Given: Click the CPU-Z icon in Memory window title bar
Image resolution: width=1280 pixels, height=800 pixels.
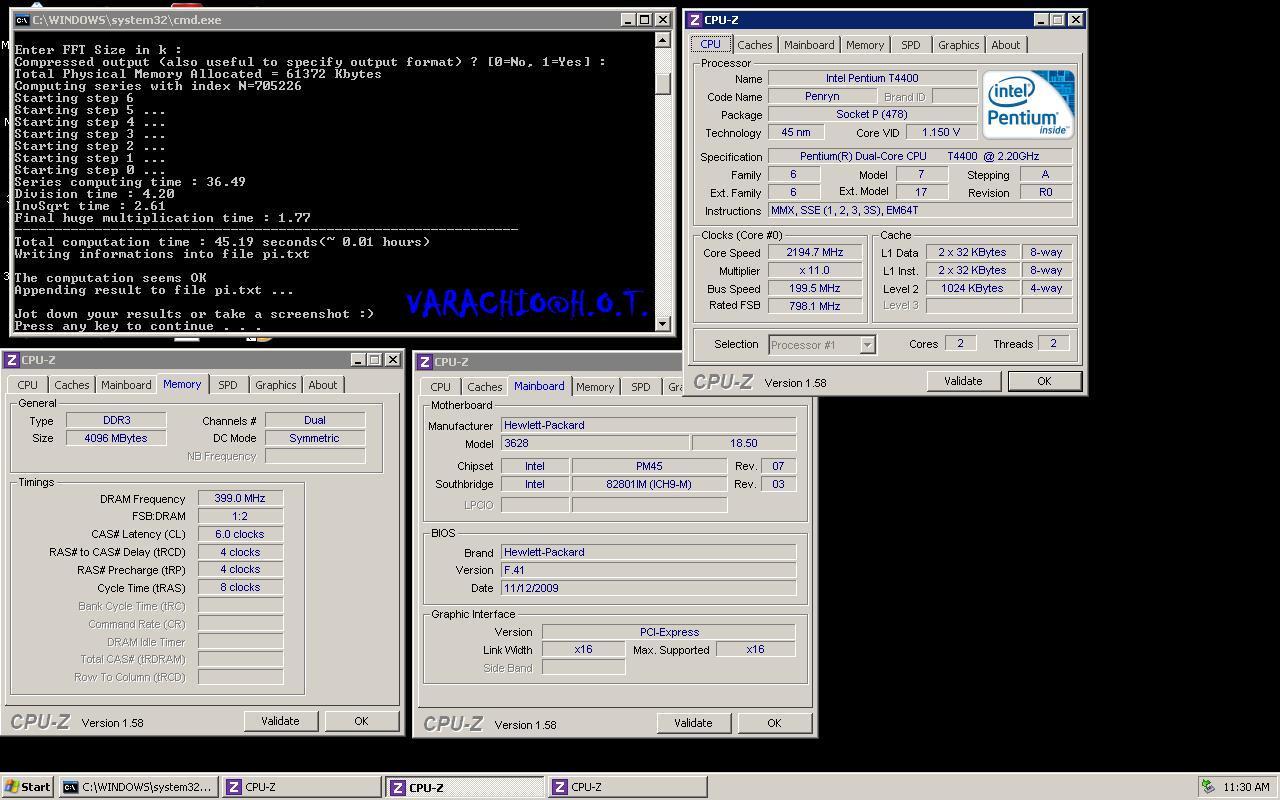Looking at the screenshot, I should pos(12,360).
